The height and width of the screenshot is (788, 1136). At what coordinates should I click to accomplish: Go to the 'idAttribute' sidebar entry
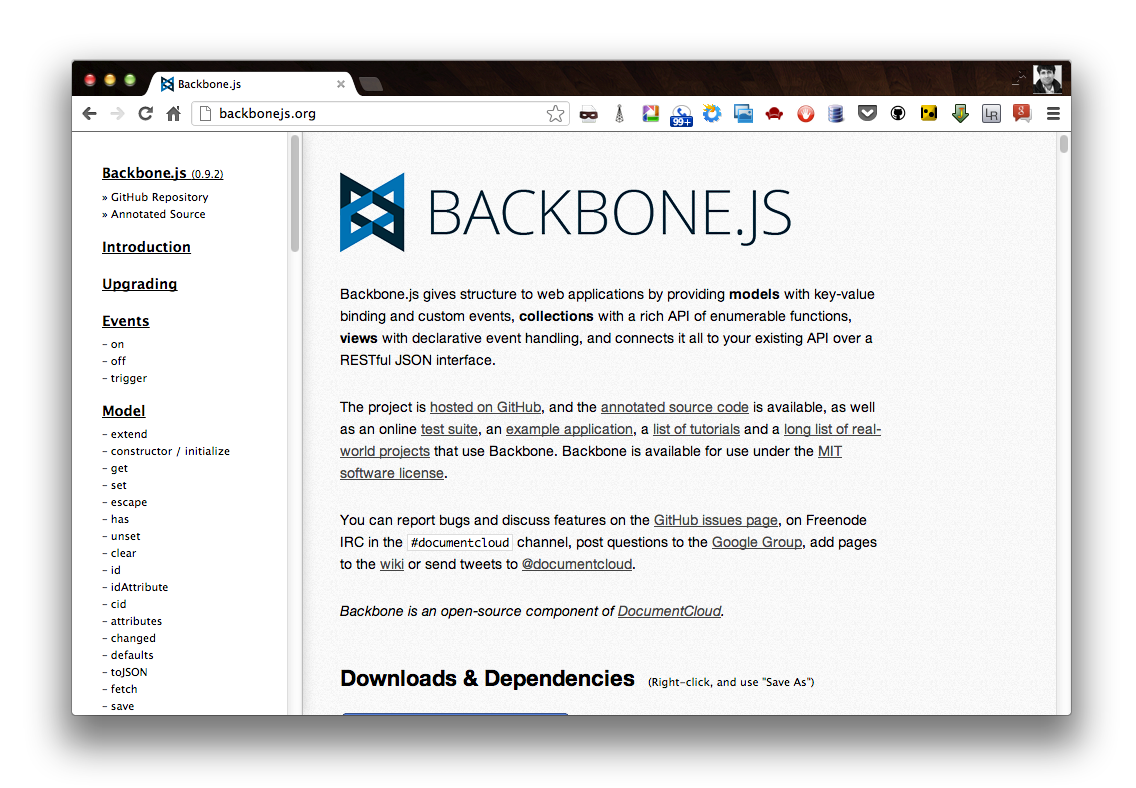pyautogui.click(x=139, y=587)
